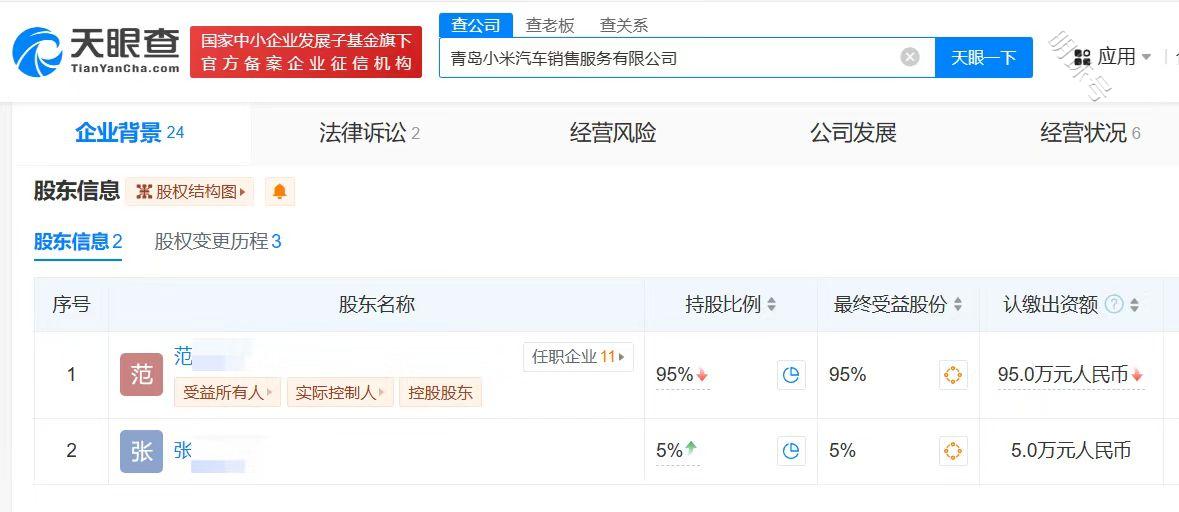Open the 股权结构图 equity chart button
The height and width of the screenshot is (512, 1179).
pos(189,192)
